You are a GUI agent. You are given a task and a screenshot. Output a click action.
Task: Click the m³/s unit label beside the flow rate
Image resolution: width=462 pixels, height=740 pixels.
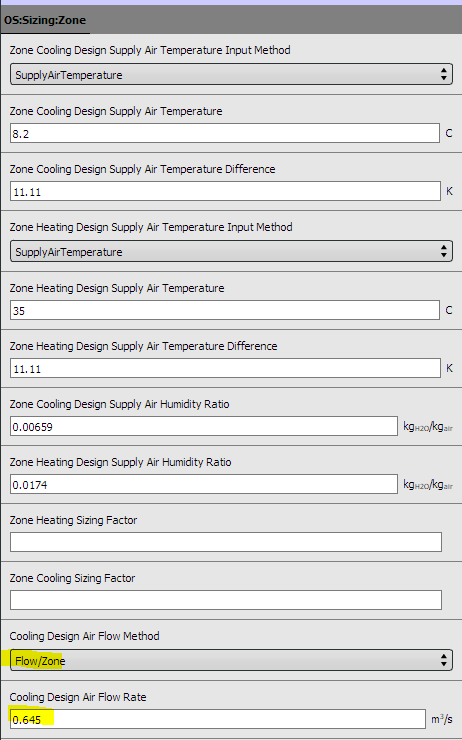pyautogui.click(x=442, y=719)
